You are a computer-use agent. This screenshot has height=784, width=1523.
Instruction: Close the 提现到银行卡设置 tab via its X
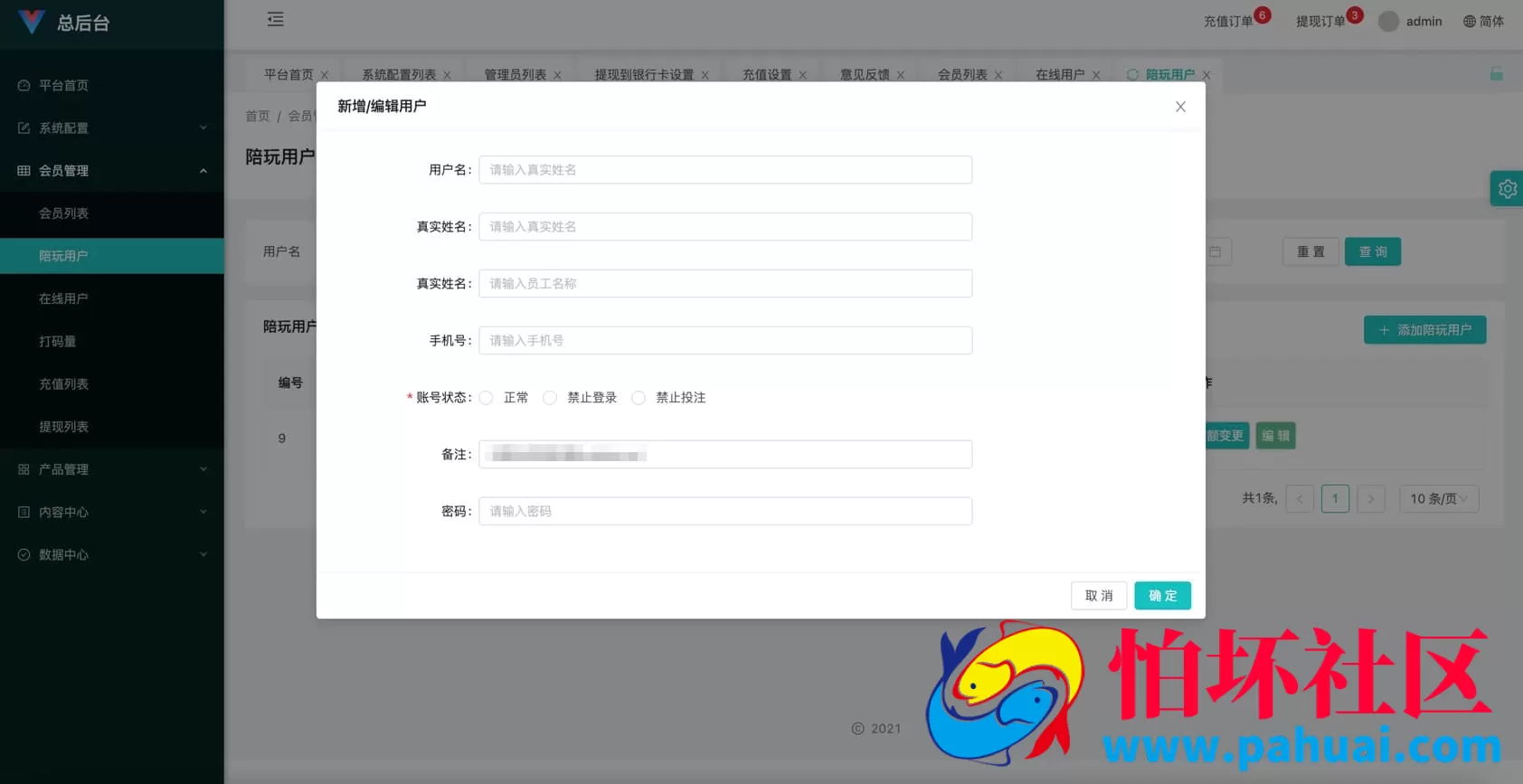(705, 75)
